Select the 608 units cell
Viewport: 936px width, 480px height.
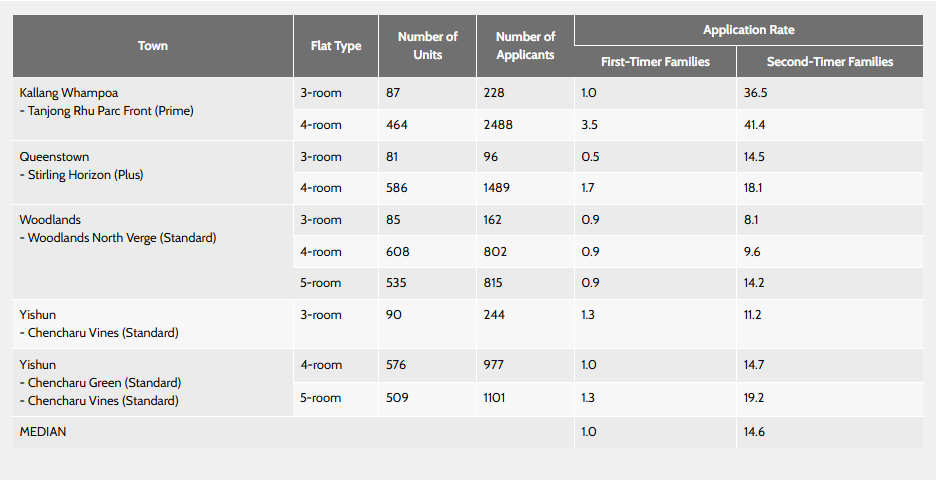coord(397,252)
